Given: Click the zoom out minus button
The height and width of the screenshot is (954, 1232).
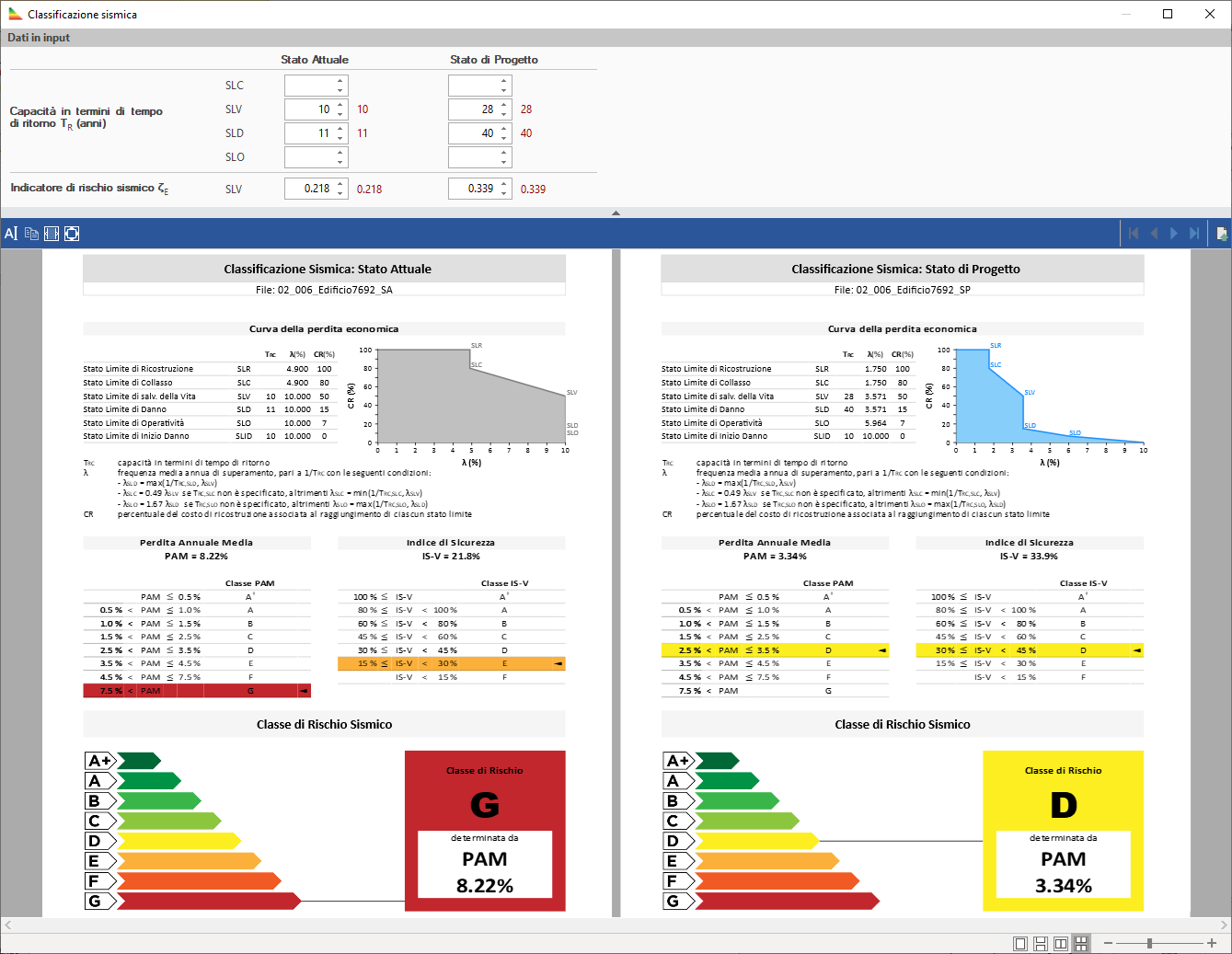Looking at the screenshot, I should pos(1108,944).
